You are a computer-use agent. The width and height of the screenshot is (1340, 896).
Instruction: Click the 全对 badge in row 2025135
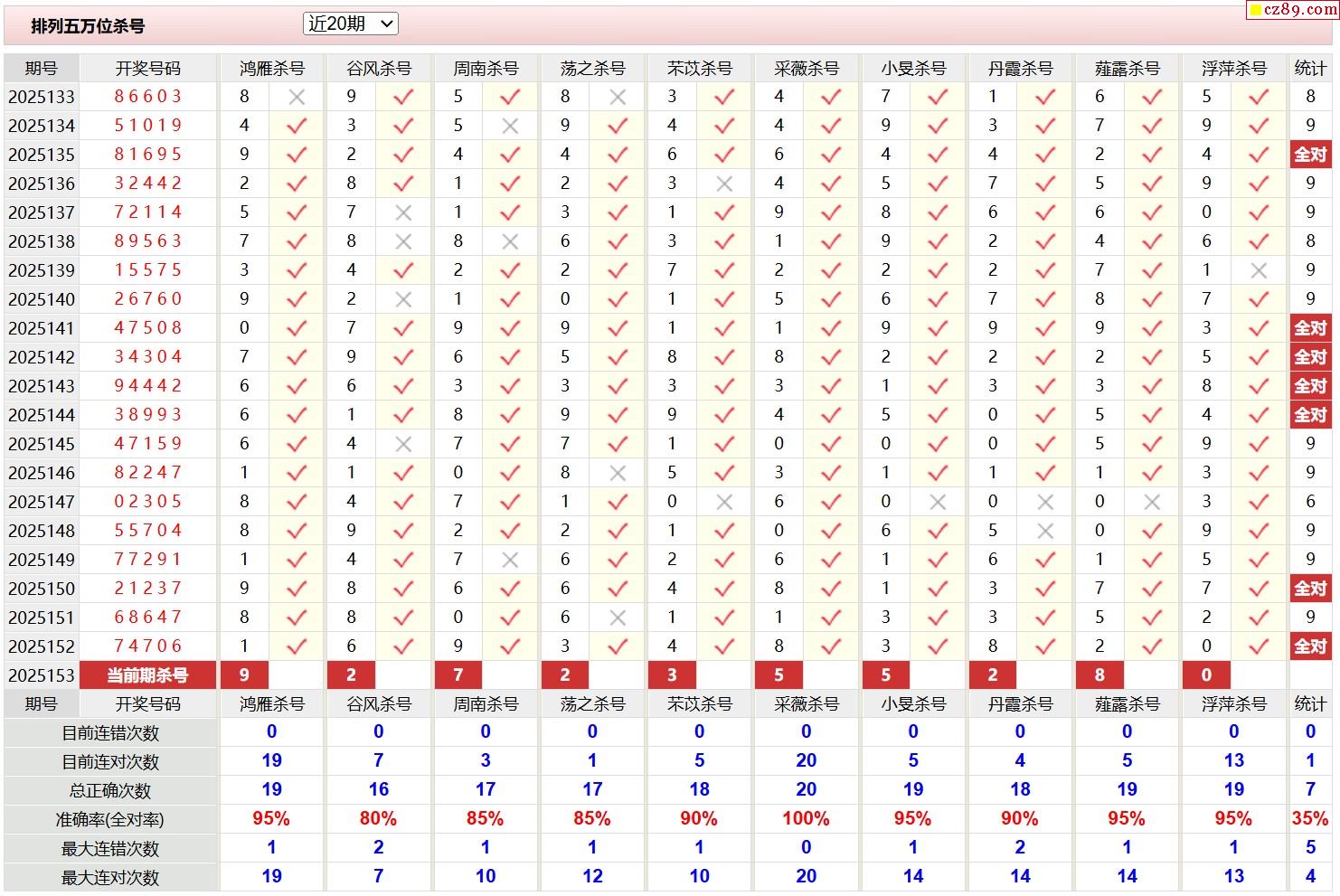tap(1310, 155)
